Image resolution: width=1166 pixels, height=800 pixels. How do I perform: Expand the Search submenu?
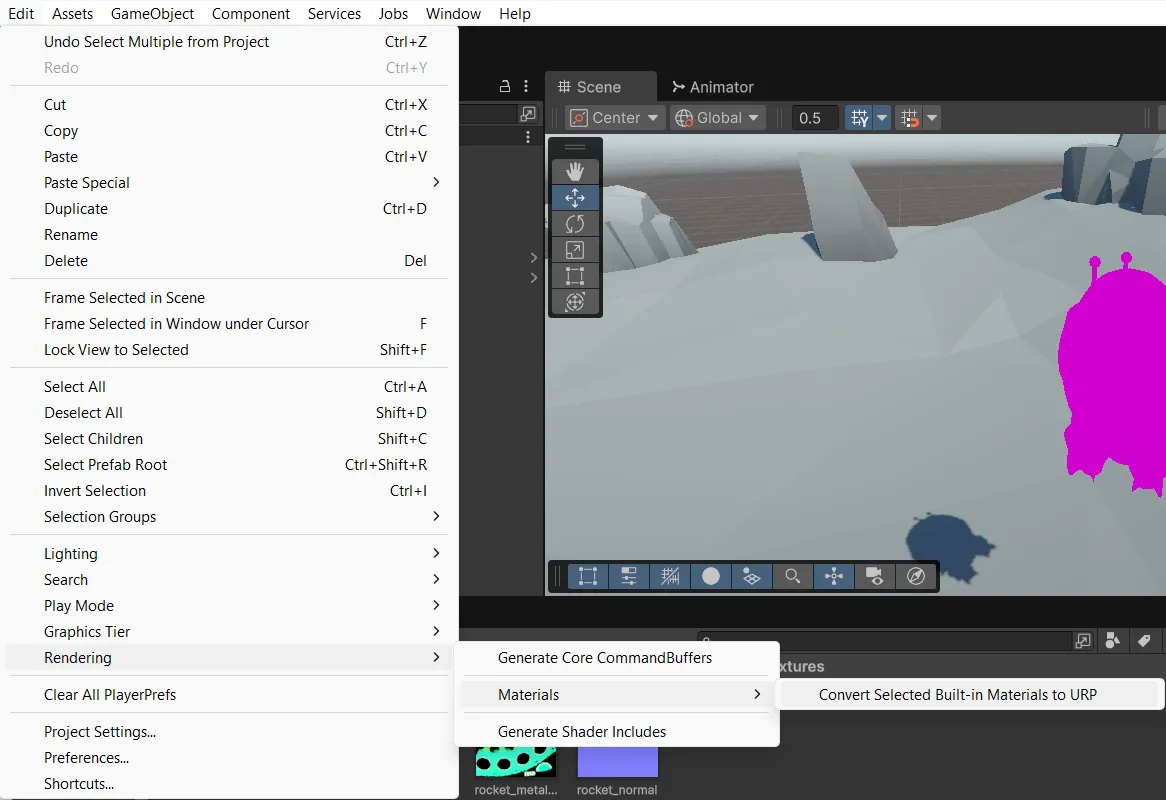click(x=229, y=580)
